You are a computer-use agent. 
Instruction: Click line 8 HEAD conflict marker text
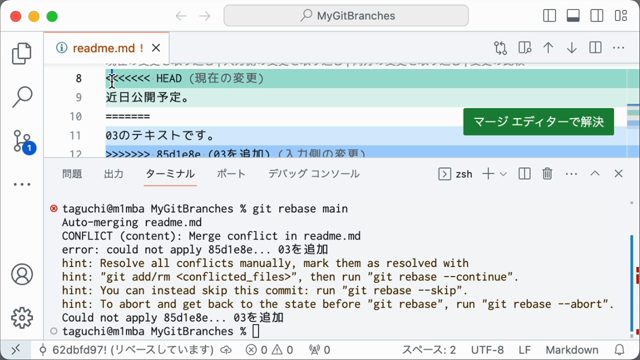(x=184, y=78)
